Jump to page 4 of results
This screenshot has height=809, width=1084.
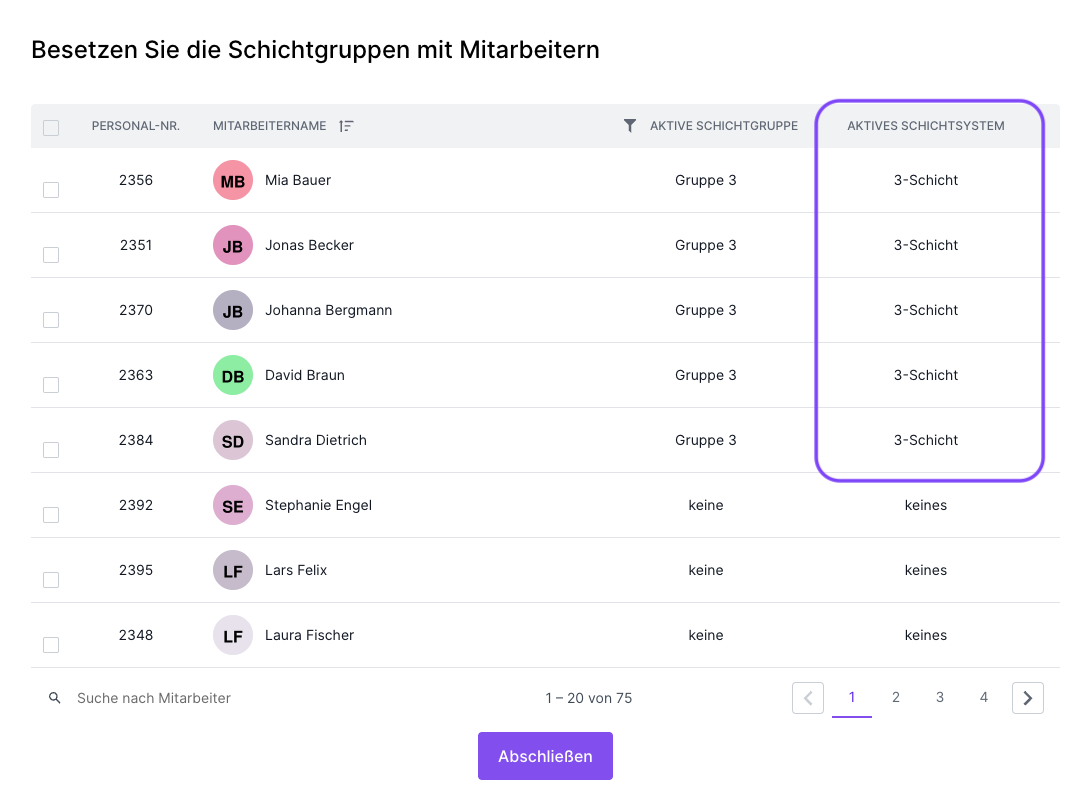(983, 698)
